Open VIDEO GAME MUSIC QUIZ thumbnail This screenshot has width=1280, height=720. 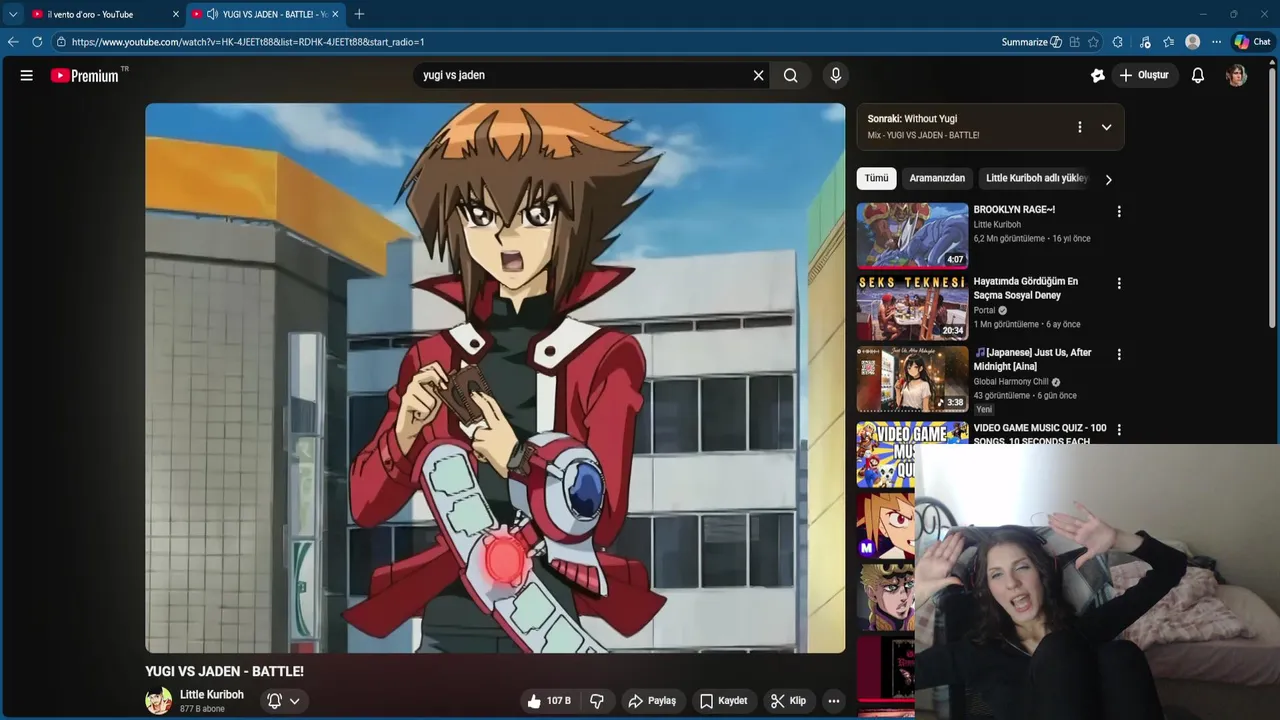912,454
